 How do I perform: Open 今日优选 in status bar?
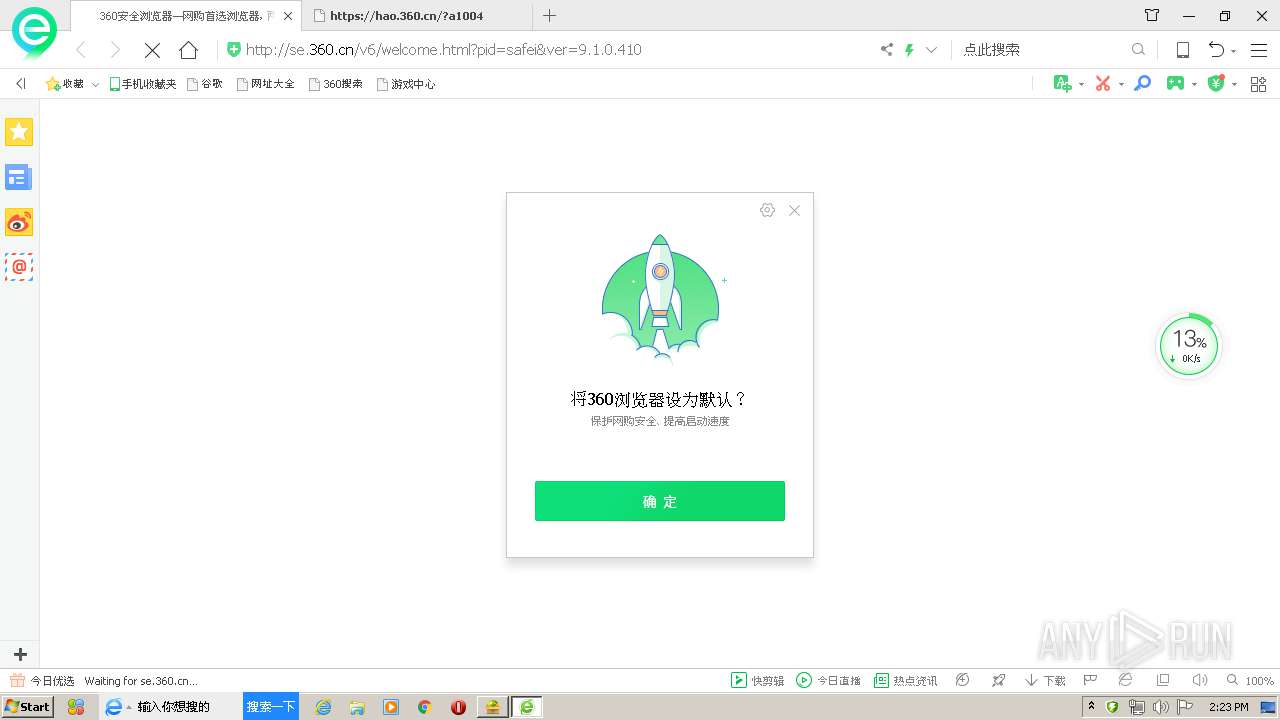[42, 680]
